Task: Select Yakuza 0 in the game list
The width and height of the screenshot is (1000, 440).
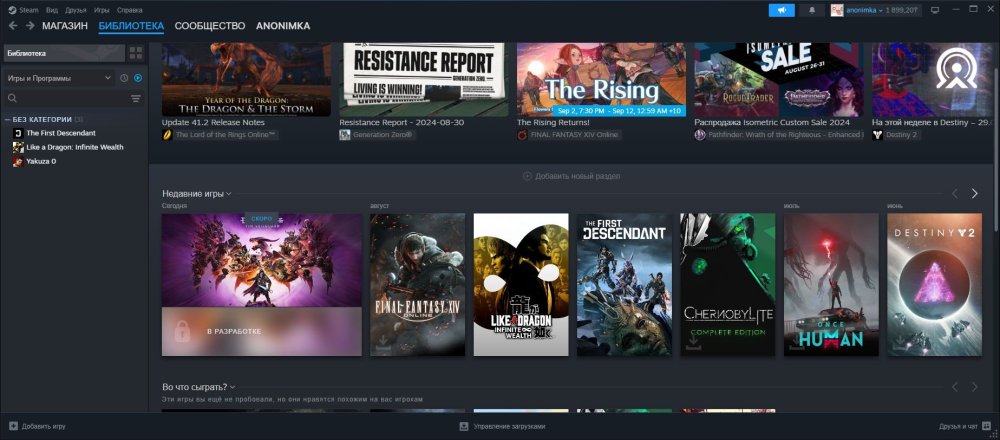Action: click(41, 161)
